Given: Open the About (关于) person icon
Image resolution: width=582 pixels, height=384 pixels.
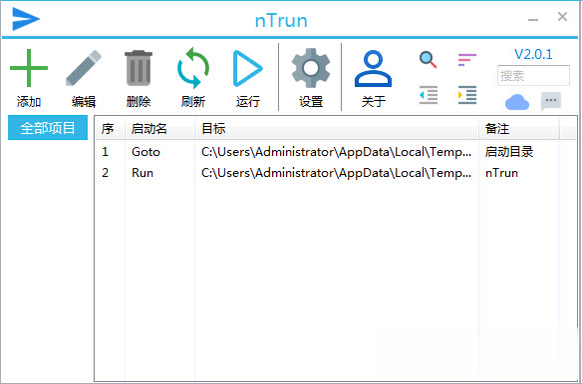Looking at the screenshot, I should coord(373,69).
